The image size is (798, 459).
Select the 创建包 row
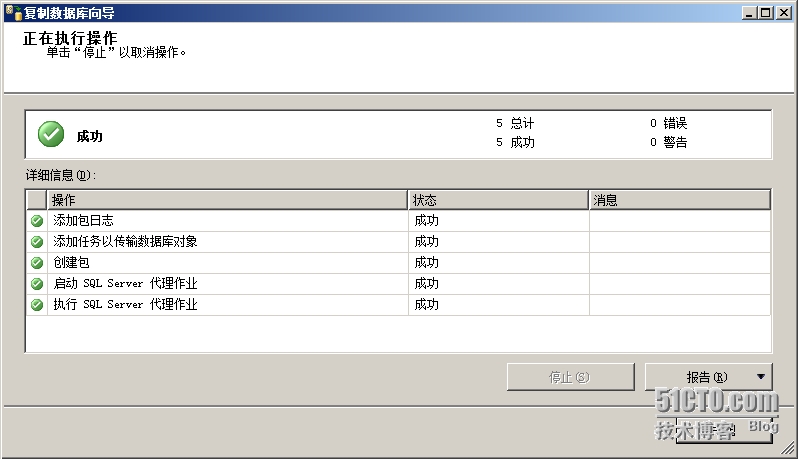(x=398, y=263)
